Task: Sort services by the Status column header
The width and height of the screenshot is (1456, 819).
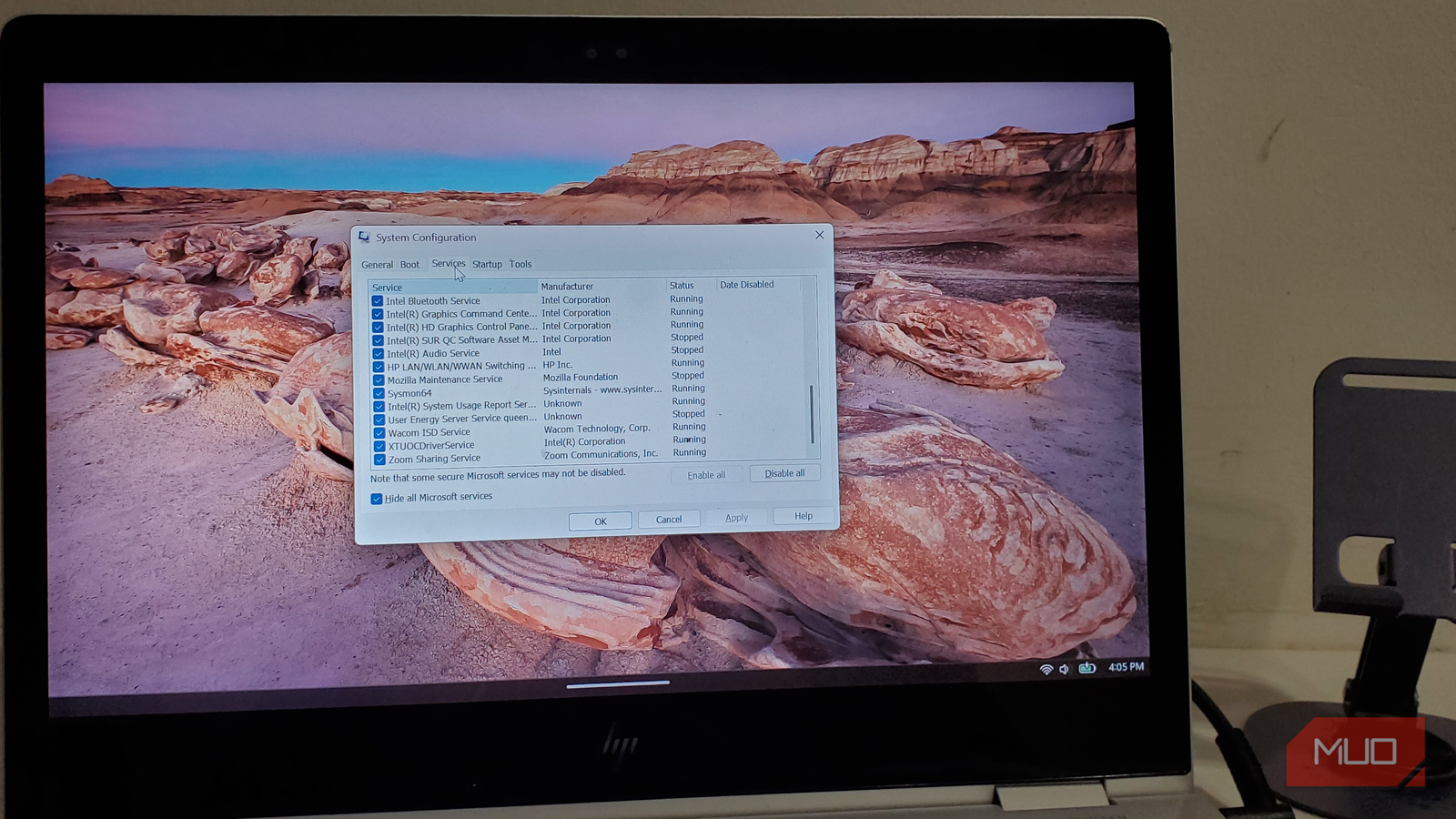Action: point(682,284)
